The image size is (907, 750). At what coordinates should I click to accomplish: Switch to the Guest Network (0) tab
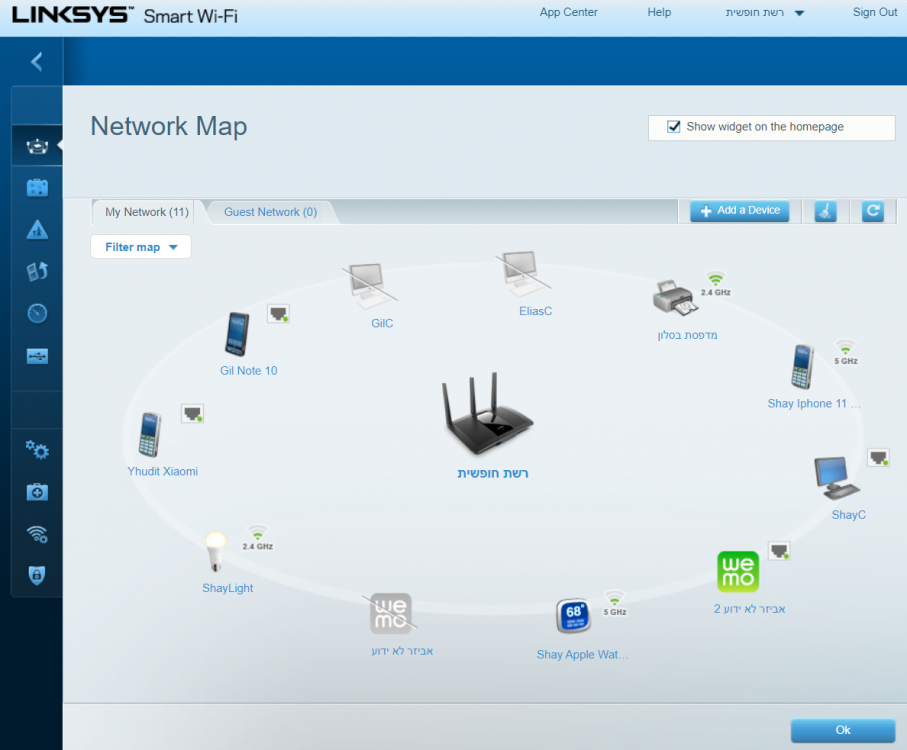click(x=270, y=212)
